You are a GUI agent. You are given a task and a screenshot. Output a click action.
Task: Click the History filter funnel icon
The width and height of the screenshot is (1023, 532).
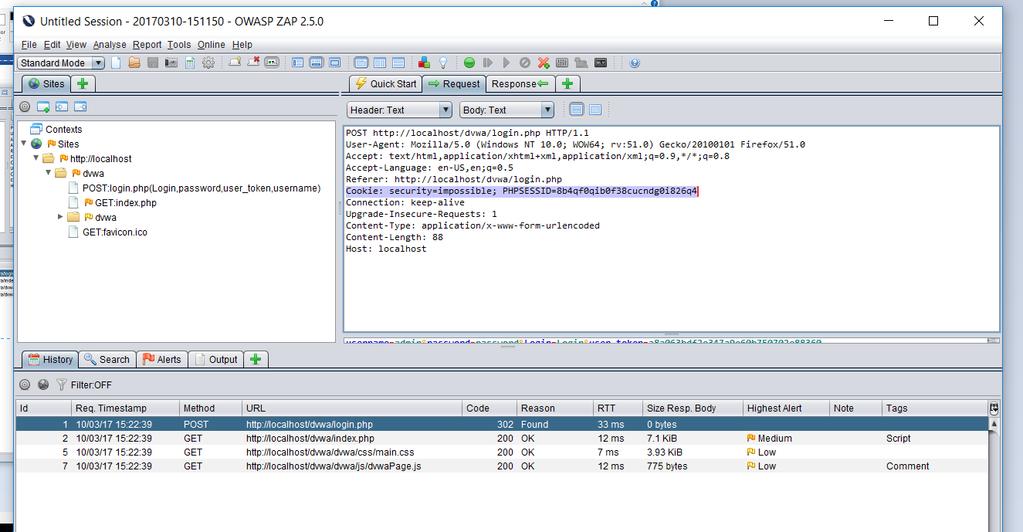point(61,384)
